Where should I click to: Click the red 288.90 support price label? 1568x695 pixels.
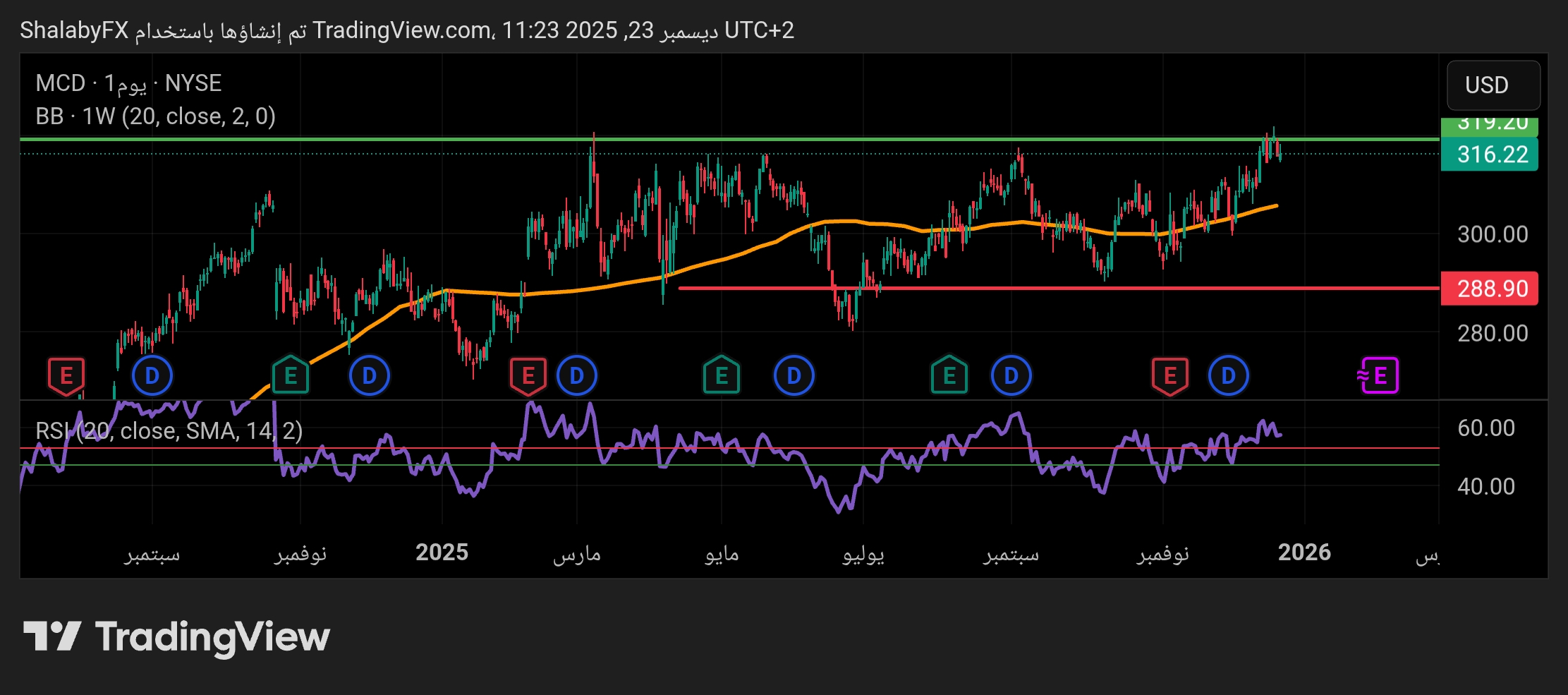pyautogui.click(x=1489, y=289)
